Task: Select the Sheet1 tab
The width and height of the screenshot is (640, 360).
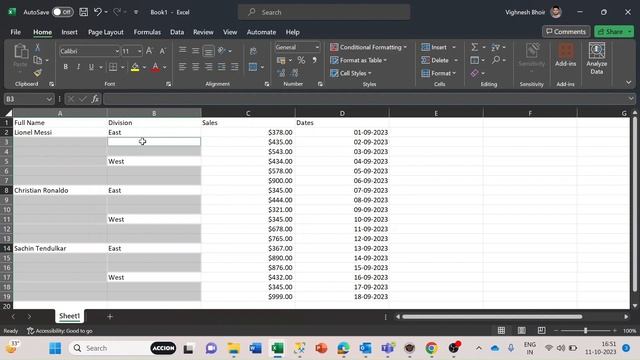Action: [69, 316]
